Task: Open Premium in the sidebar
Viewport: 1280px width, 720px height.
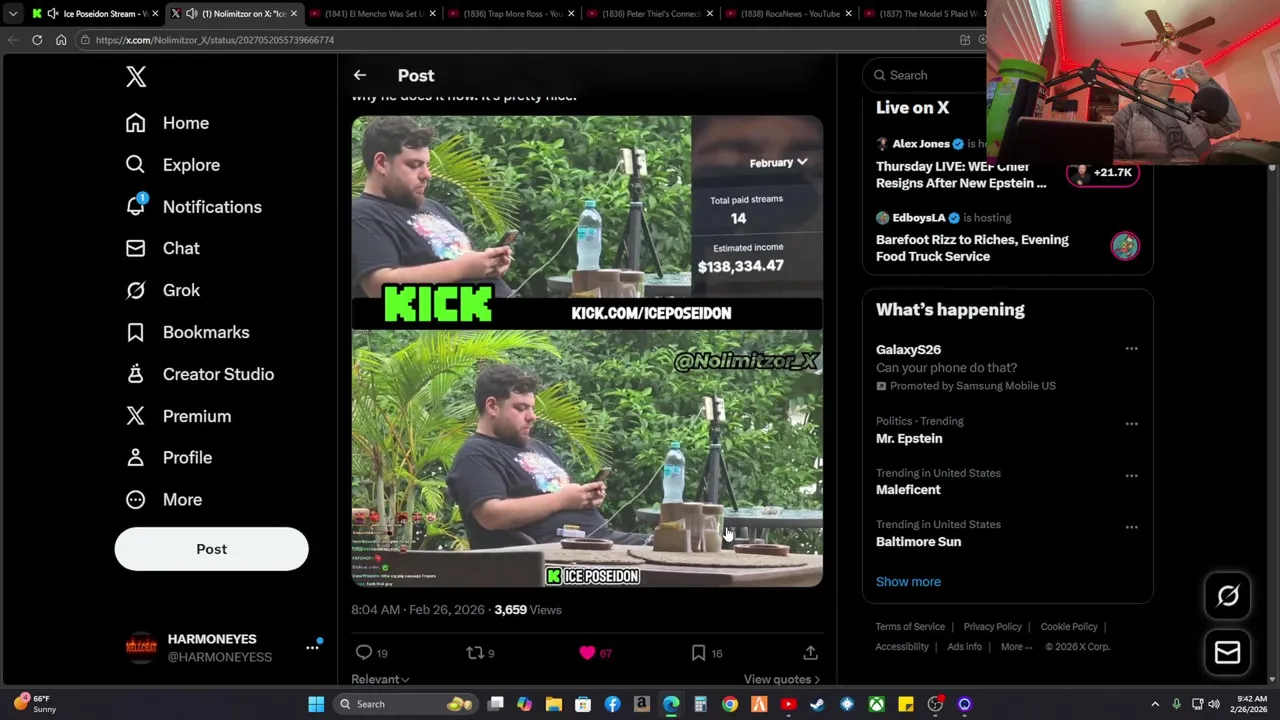Action: (178, 416)
